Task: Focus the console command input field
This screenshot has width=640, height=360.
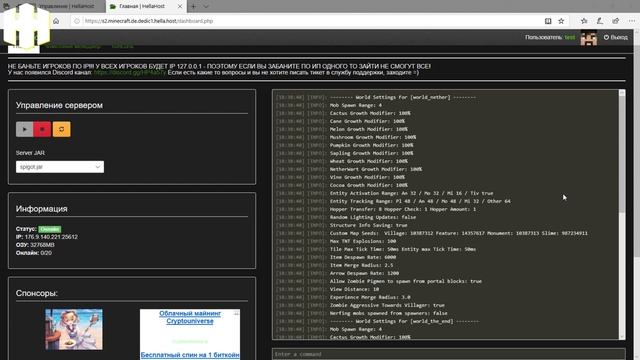Action: pyautogui.click(x=449, y=354)
